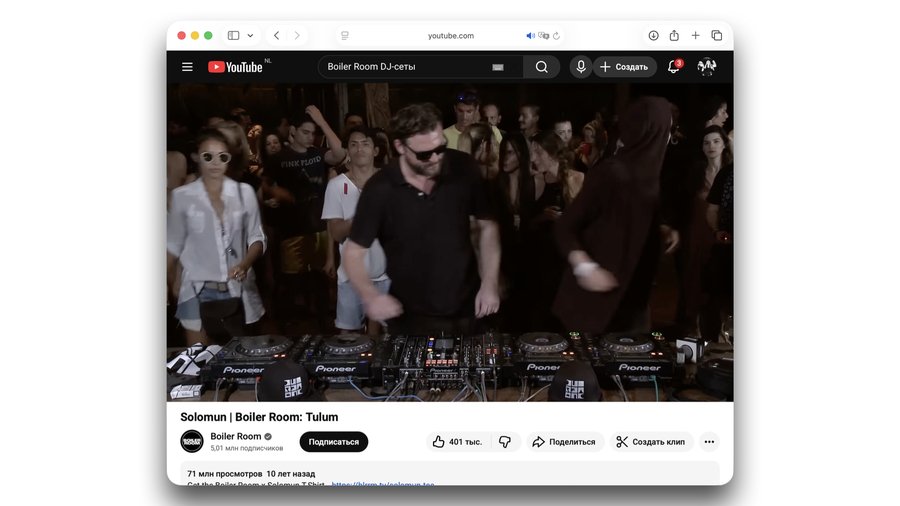Open the Создать create menu
The height and width of the screenshot is (506, 900).
click(625, 67)
